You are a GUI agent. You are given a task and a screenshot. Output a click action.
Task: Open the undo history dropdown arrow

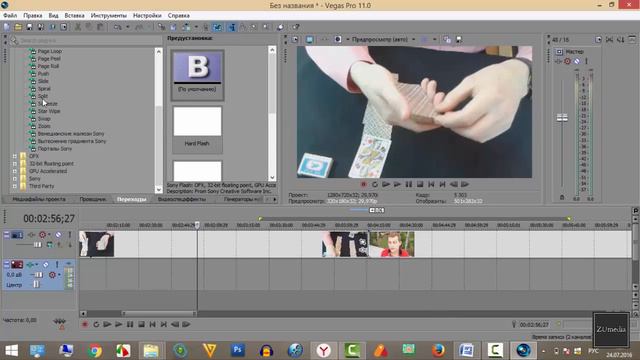127,27
